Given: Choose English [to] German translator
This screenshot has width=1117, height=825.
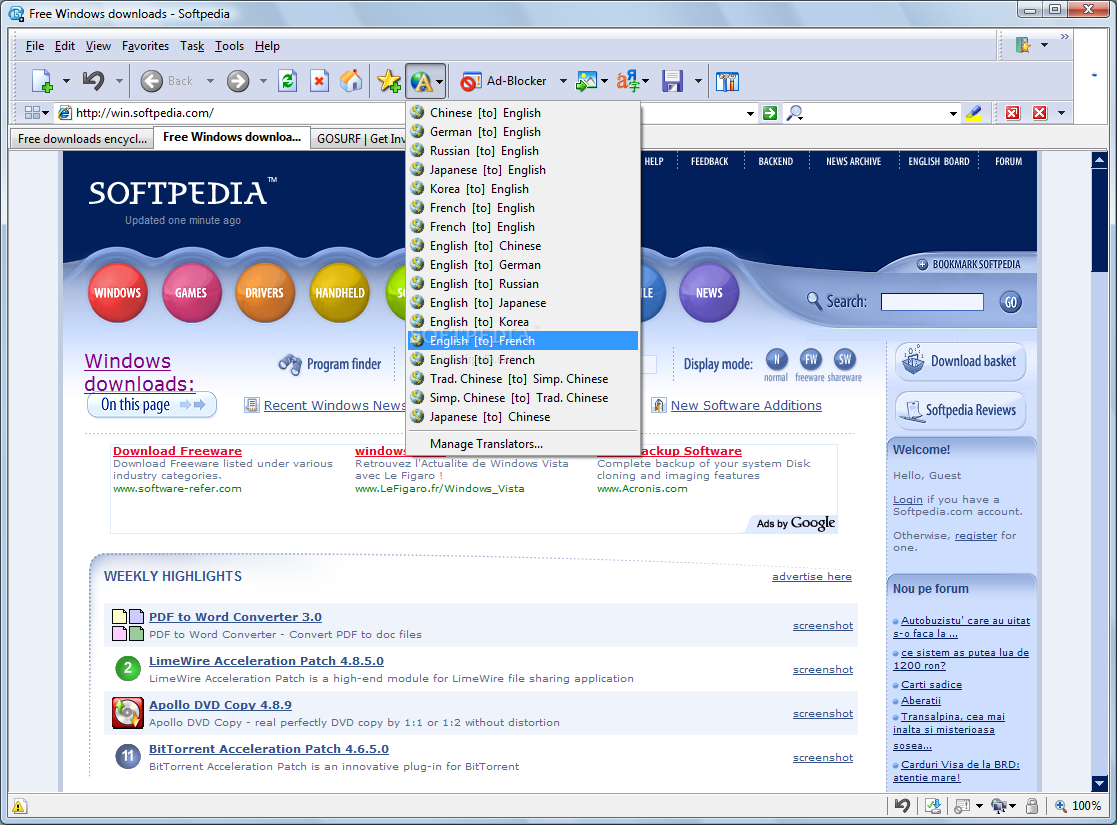Looking at the screenshot, I should pos(524,265).
